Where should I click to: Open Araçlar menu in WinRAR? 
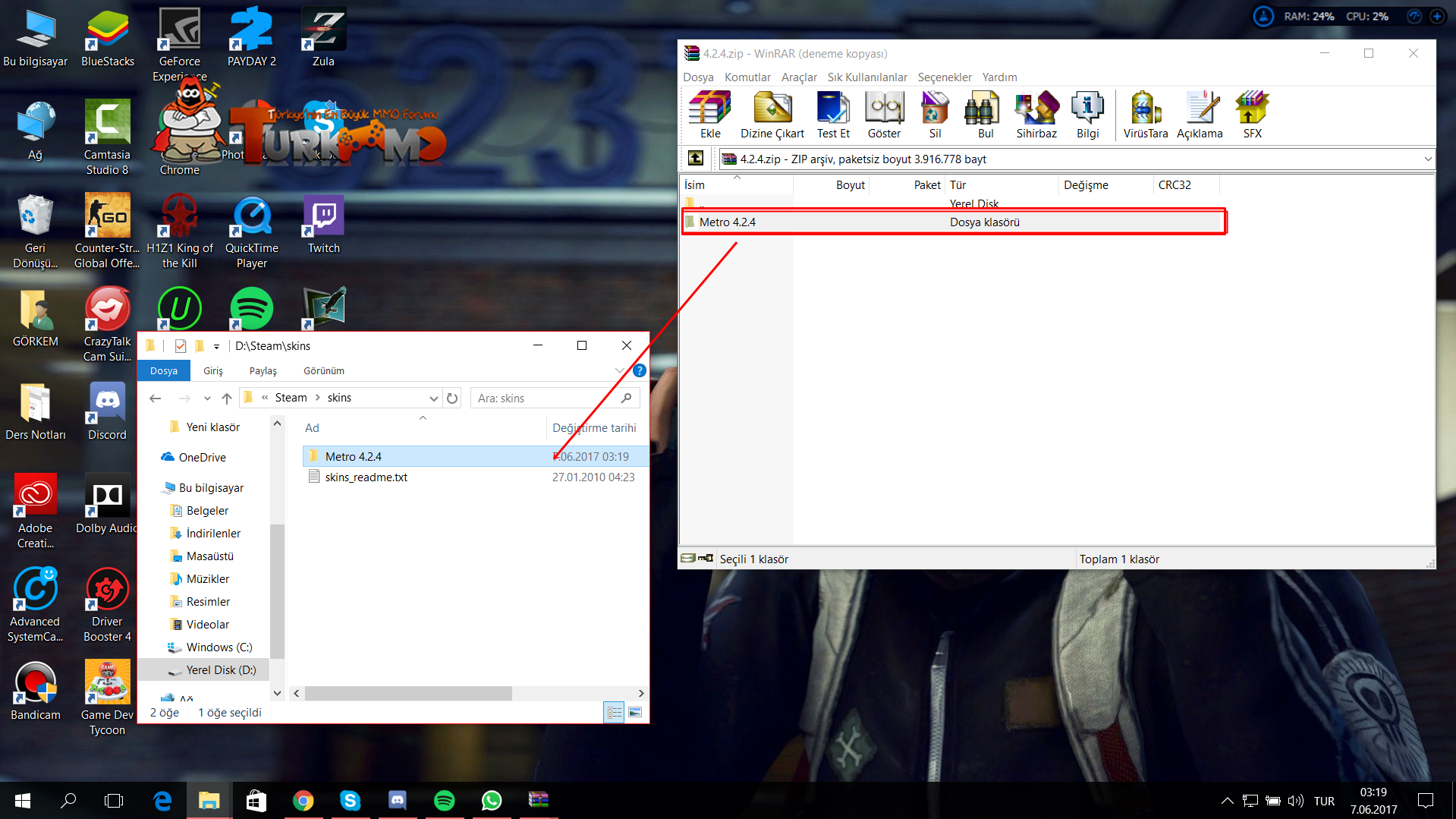click(799, 77)
